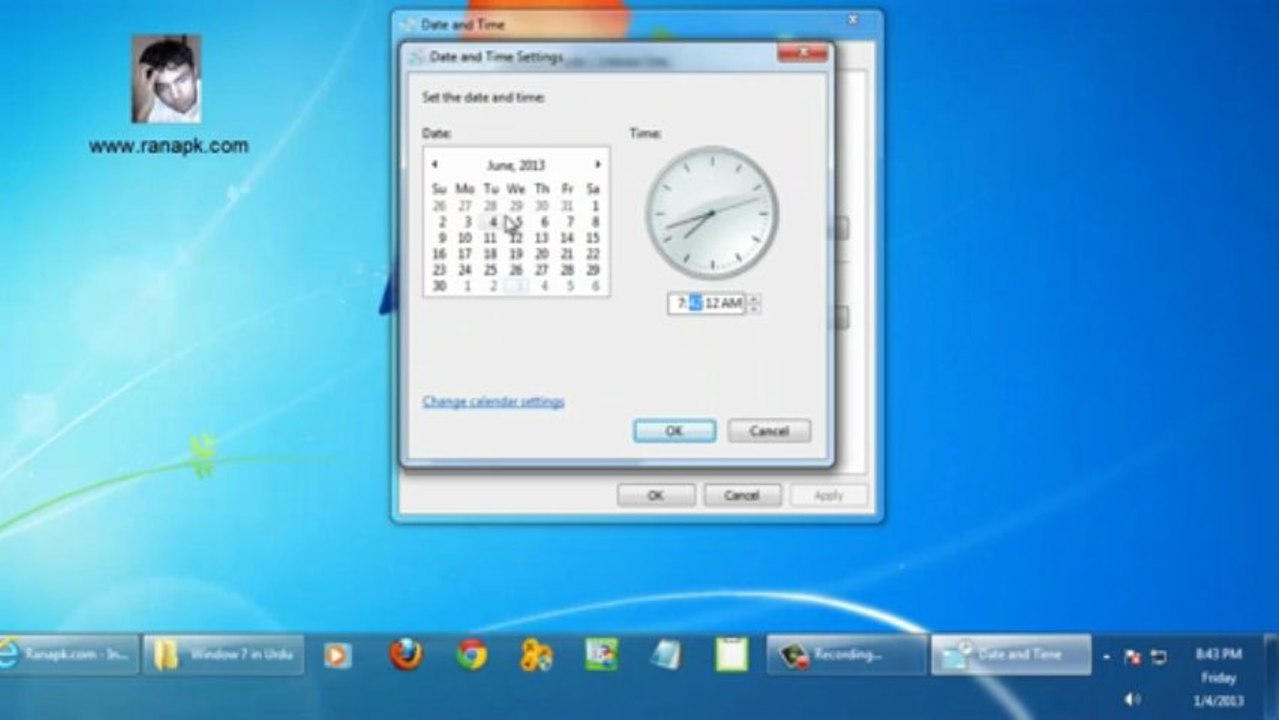Image resolution: width=1279 pixels, height=720 pixels.
Task: Select June 17 in the calendar
Action: [465, 254]
